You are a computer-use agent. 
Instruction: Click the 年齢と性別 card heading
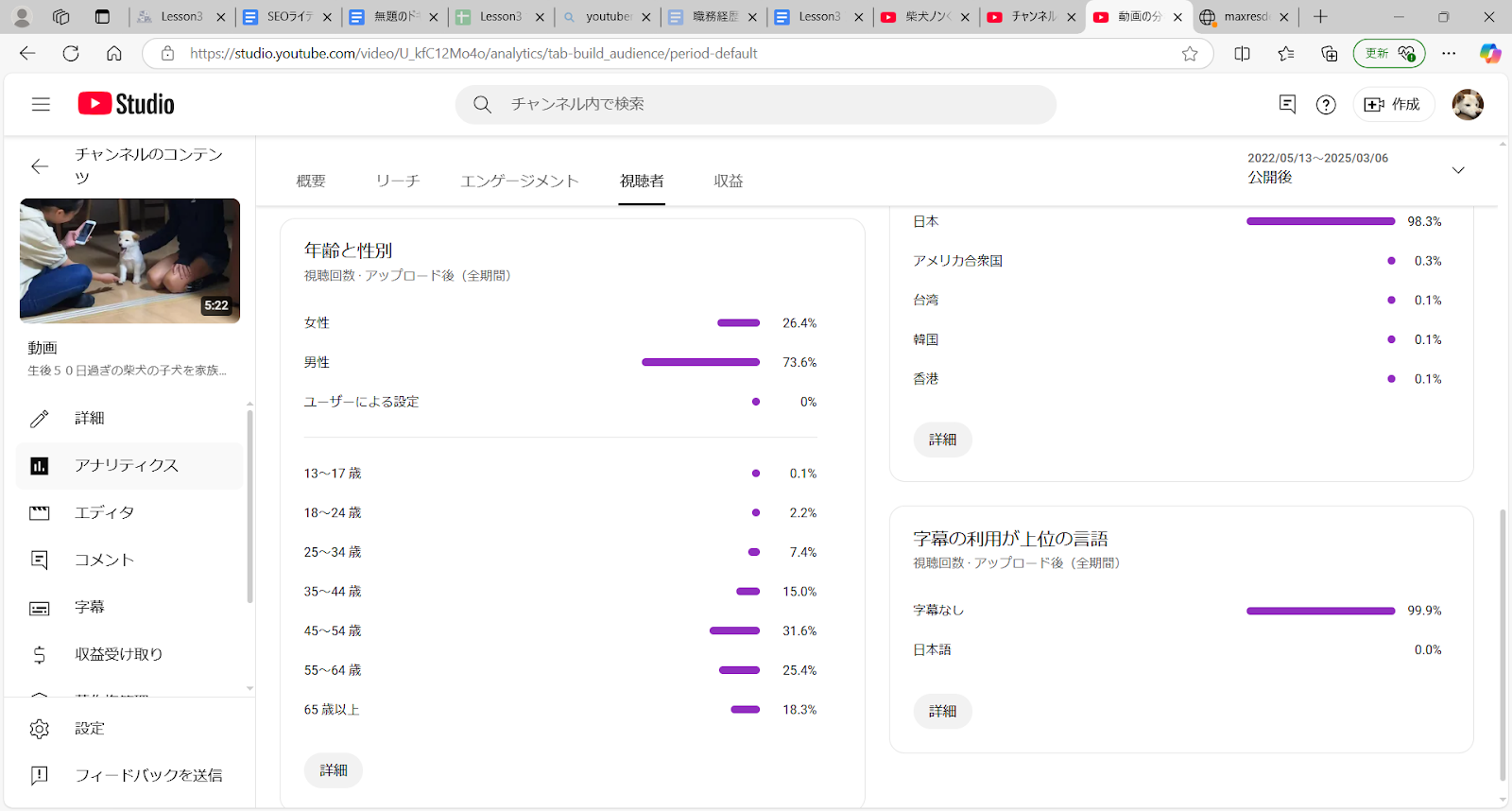[x=348, y=250]
